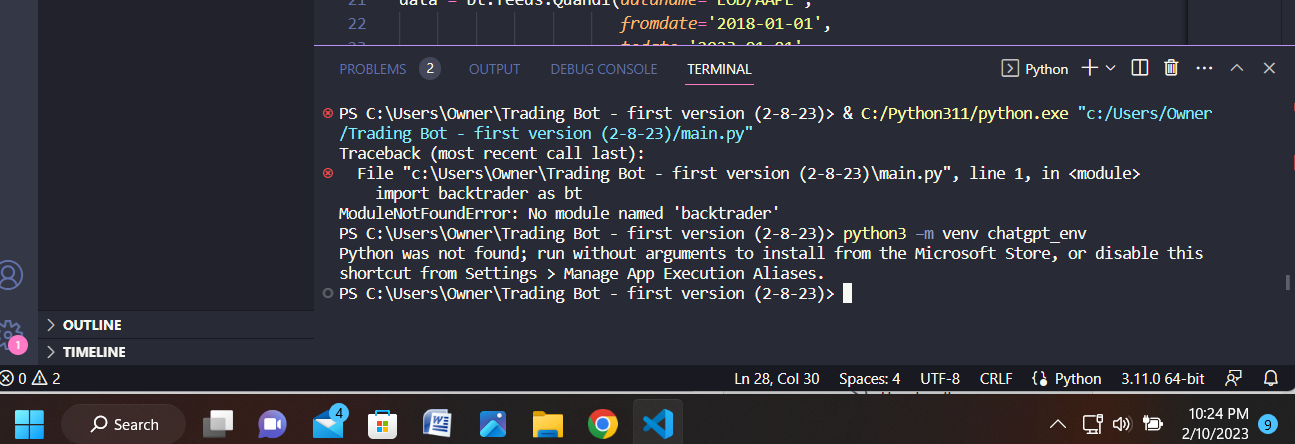Open the Windows Start menu
This screenshot has width=1295, height=444.
tap(28, 424)
